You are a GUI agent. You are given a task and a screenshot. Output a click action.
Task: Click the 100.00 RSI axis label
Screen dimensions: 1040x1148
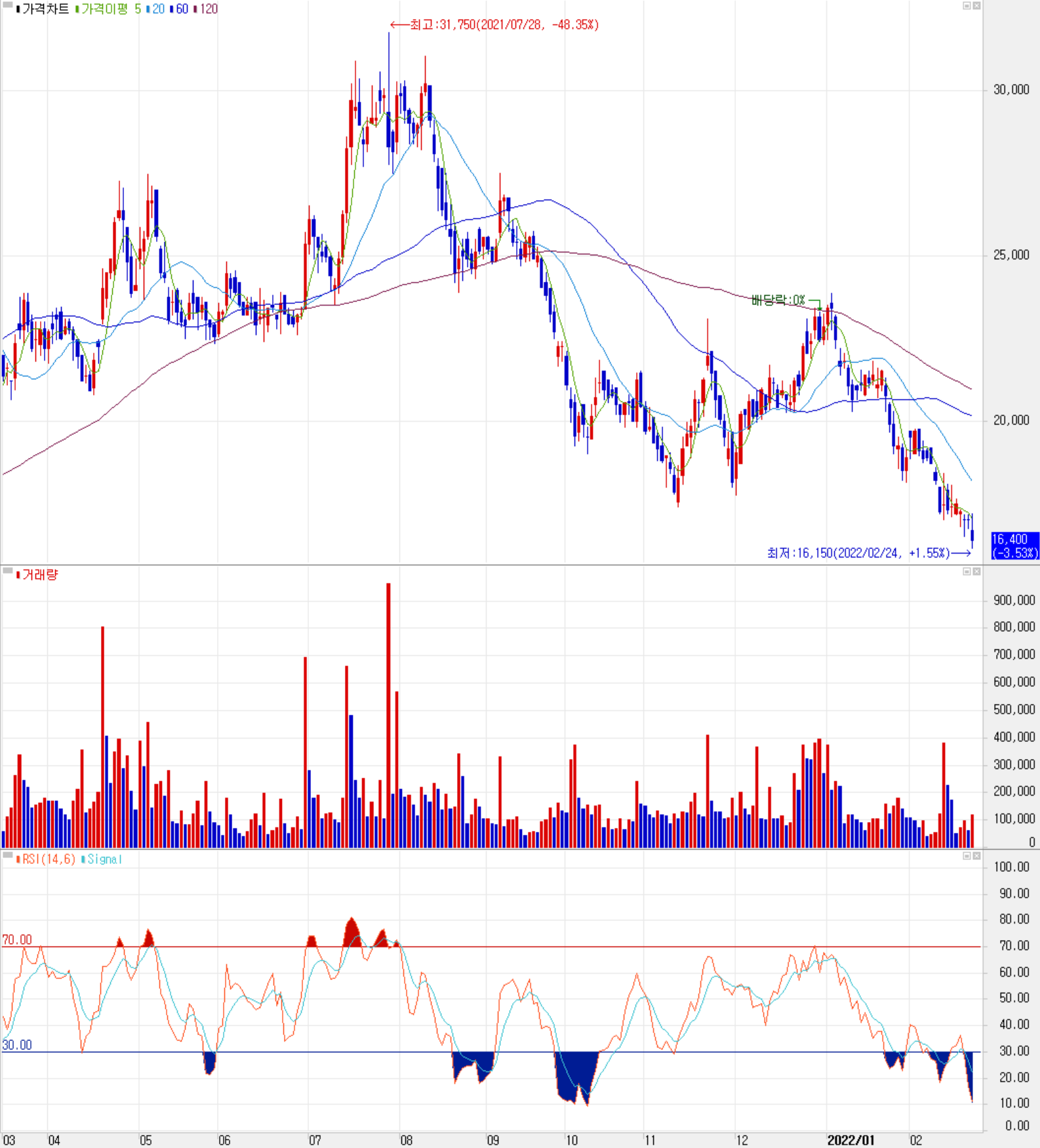(x=1012, y=867)
